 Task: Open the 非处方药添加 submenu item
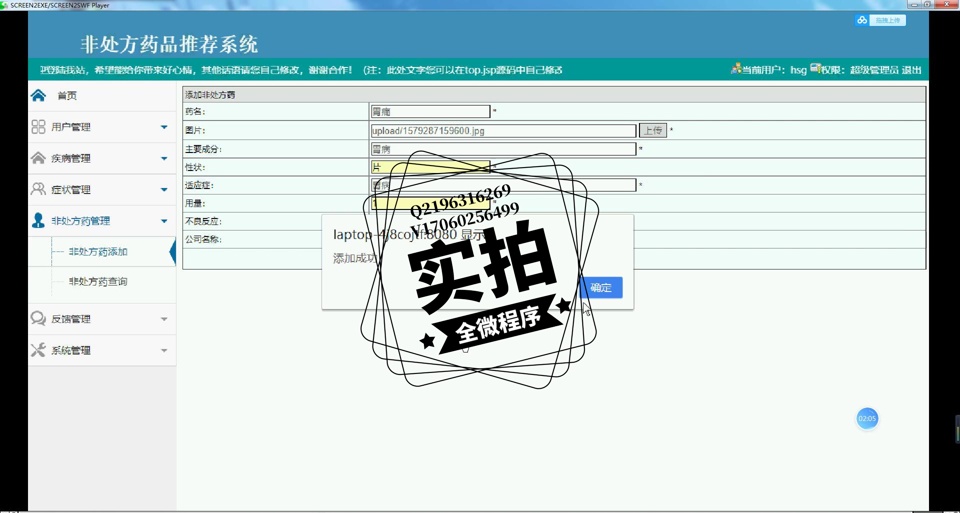(98, 252)
